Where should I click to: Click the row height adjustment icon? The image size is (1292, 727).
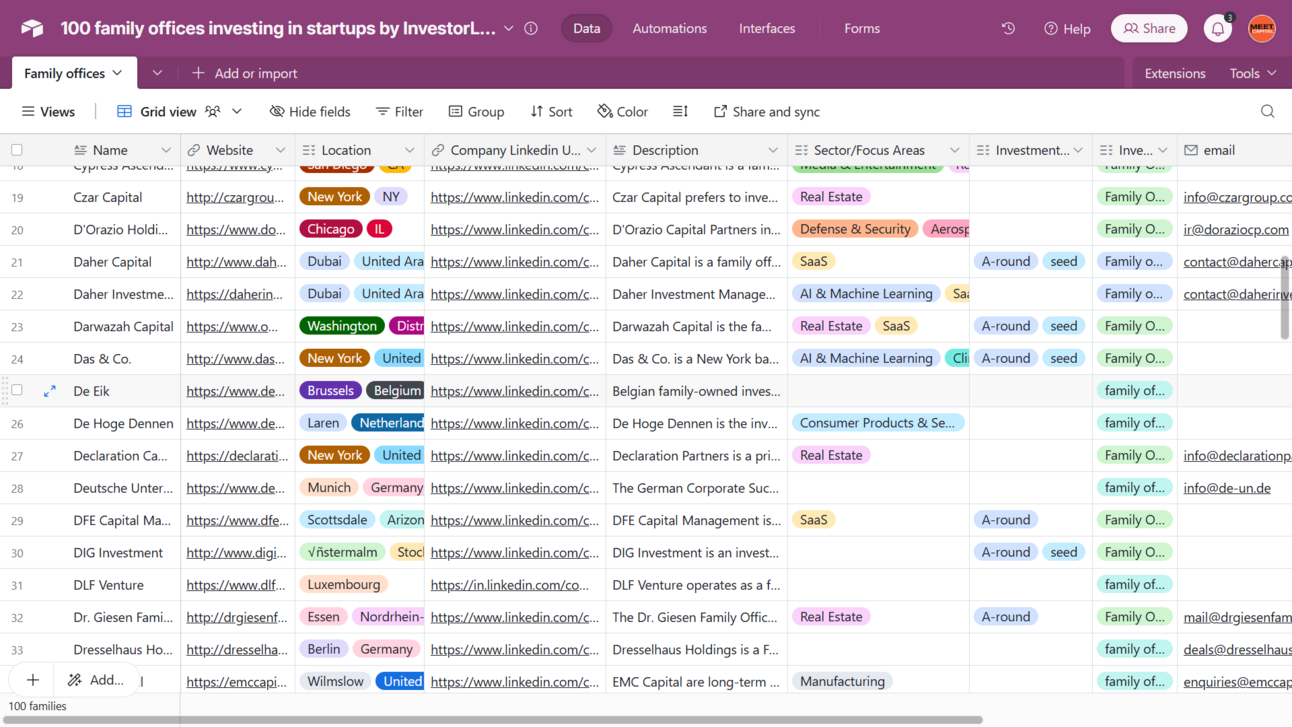tap(679, 111)
